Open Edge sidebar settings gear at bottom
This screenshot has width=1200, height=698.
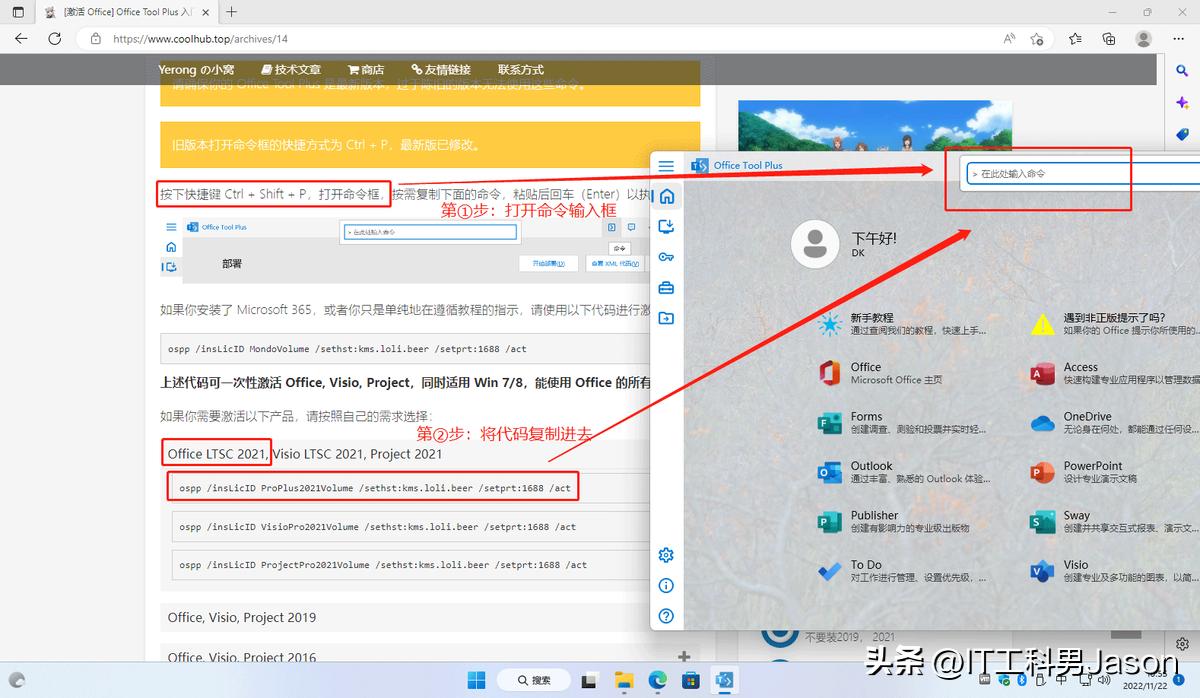point(1182,643)
